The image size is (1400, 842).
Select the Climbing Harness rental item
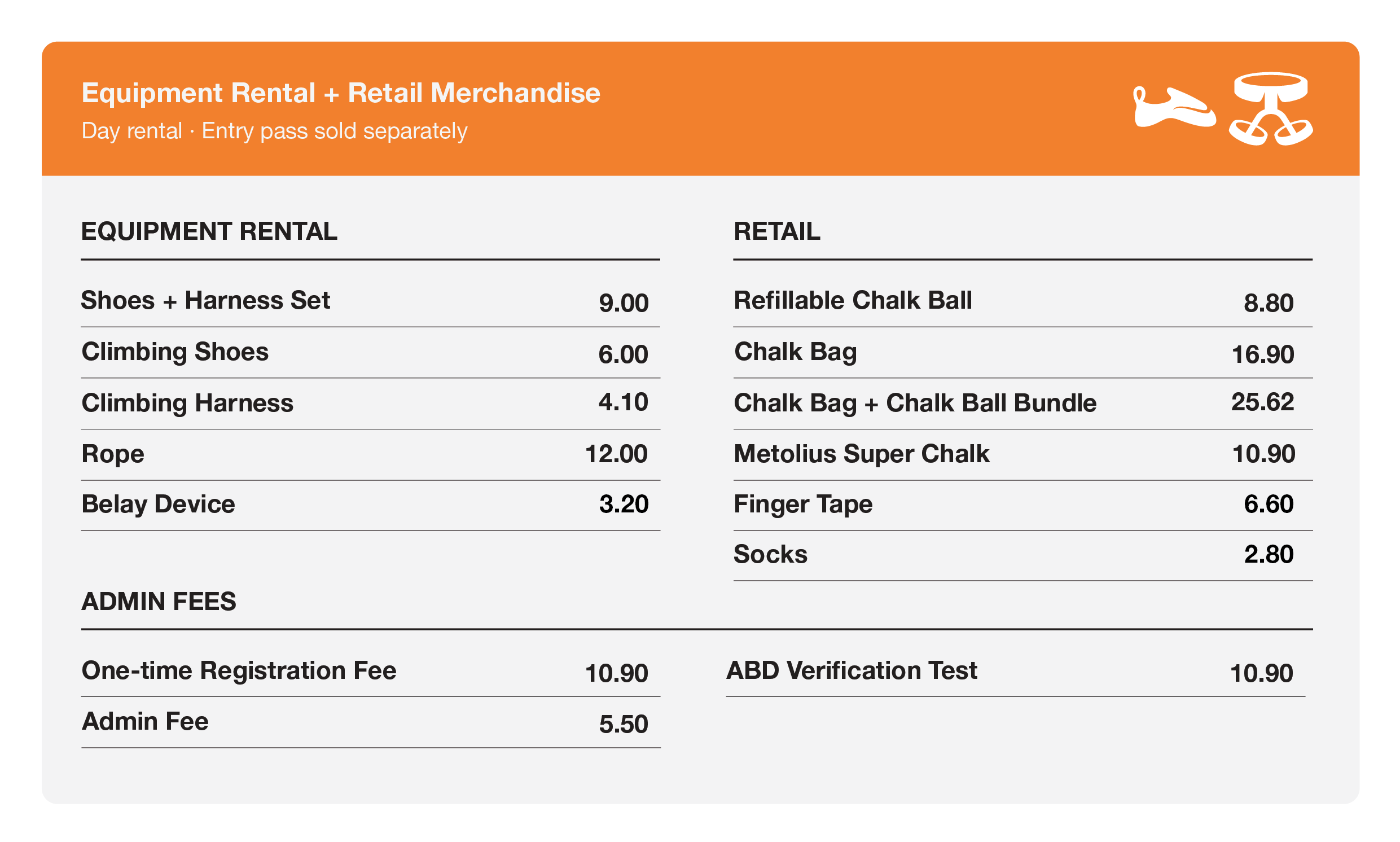[370, 404]
